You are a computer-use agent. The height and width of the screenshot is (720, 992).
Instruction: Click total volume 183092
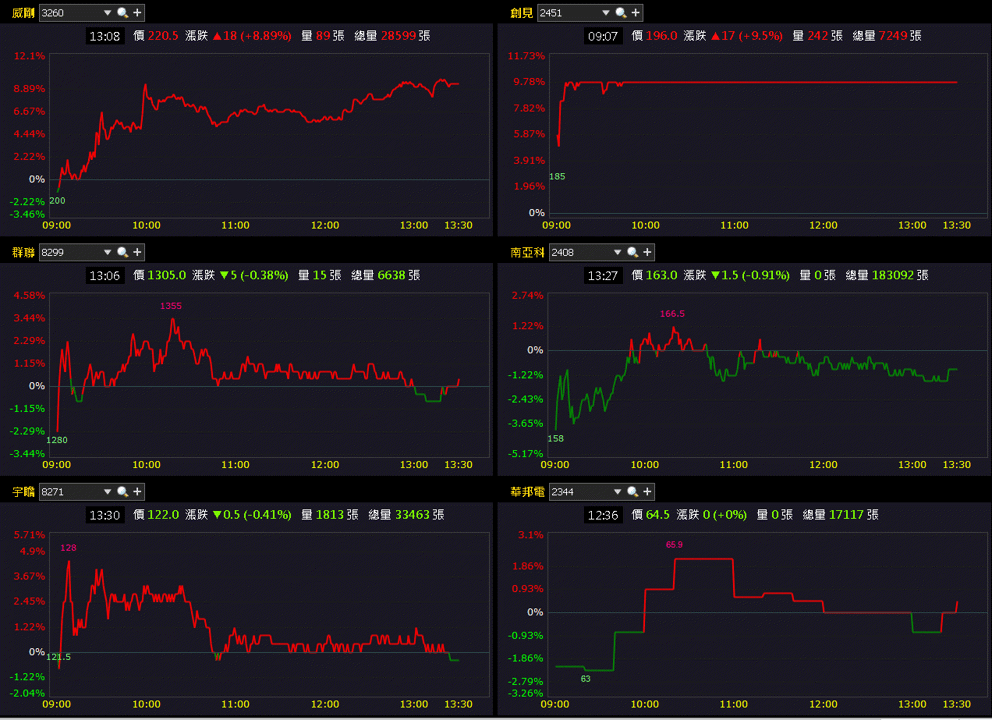(893, 275)
